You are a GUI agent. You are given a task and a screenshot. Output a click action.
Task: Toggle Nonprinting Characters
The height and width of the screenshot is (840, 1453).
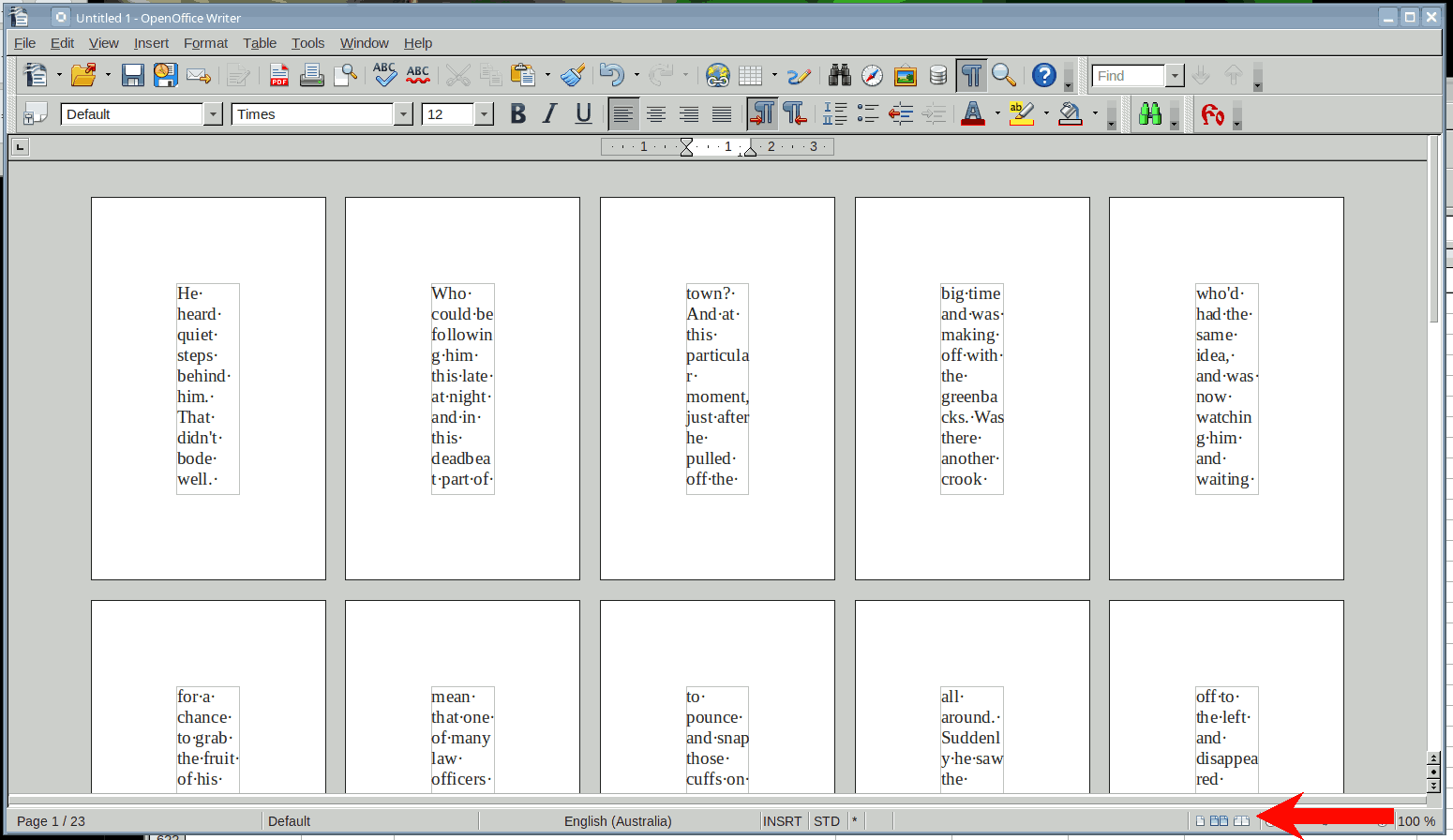click(x=971, y=75)
